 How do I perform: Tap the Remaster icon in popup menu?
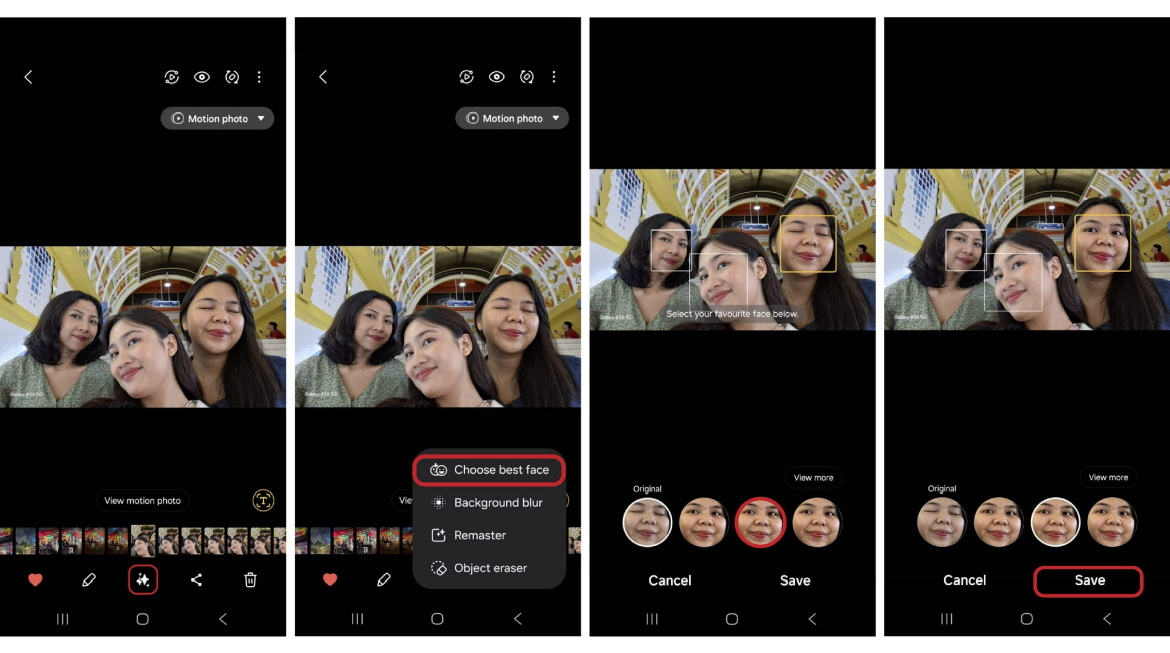pos(438,535)
